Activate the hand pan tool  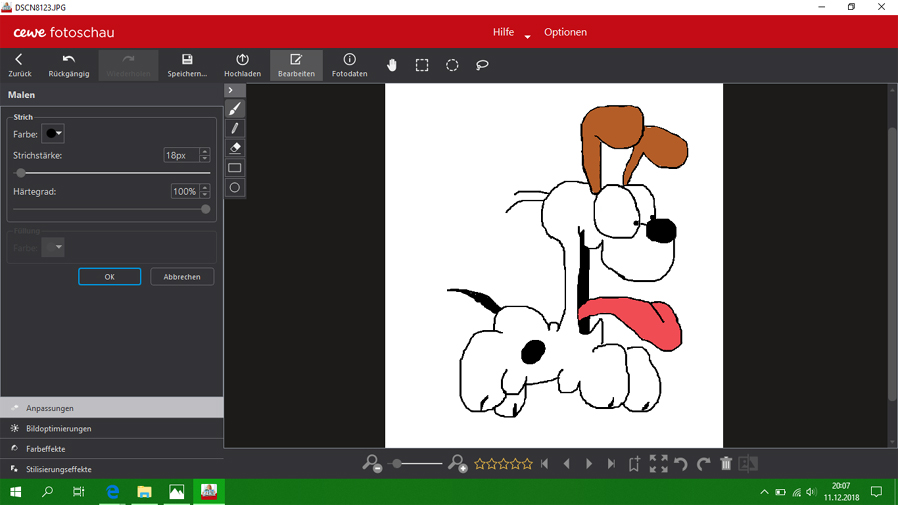pyautogui.click(x=392, y=65)
